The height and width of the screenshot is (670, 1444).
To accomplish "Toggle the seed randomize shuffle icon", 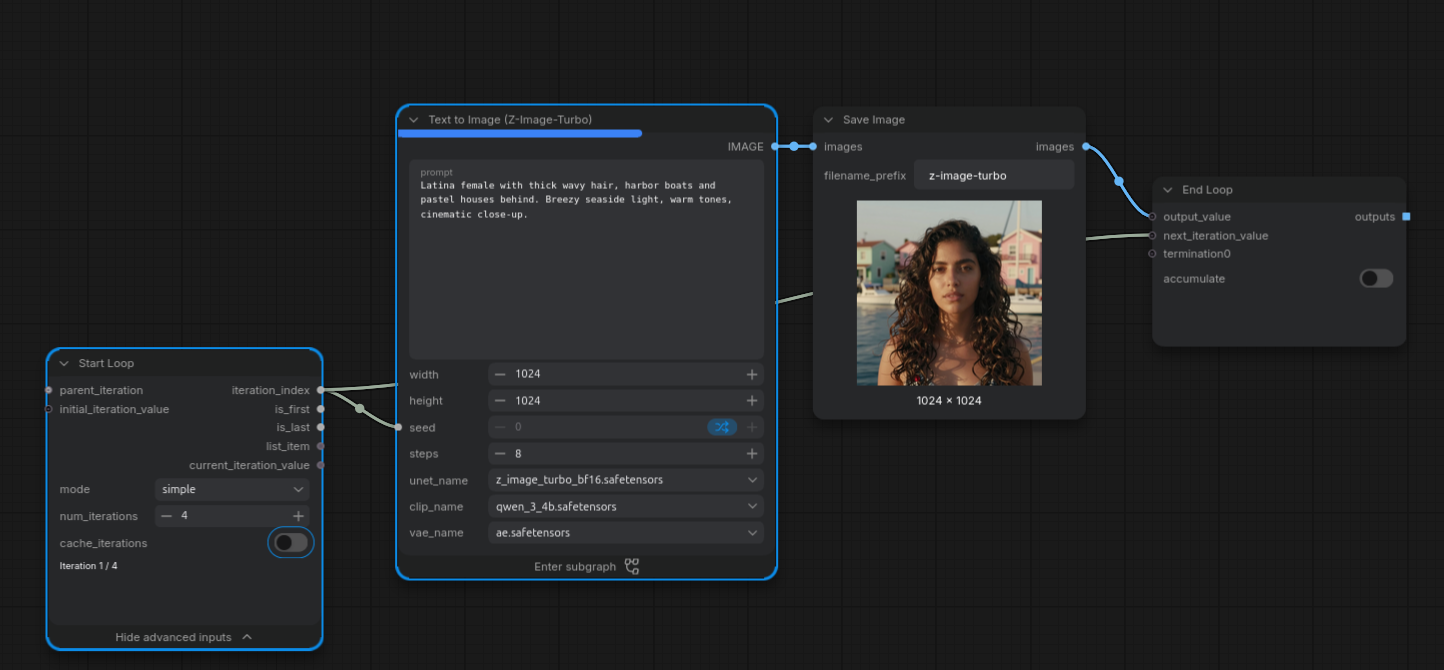I will point(722,427).
